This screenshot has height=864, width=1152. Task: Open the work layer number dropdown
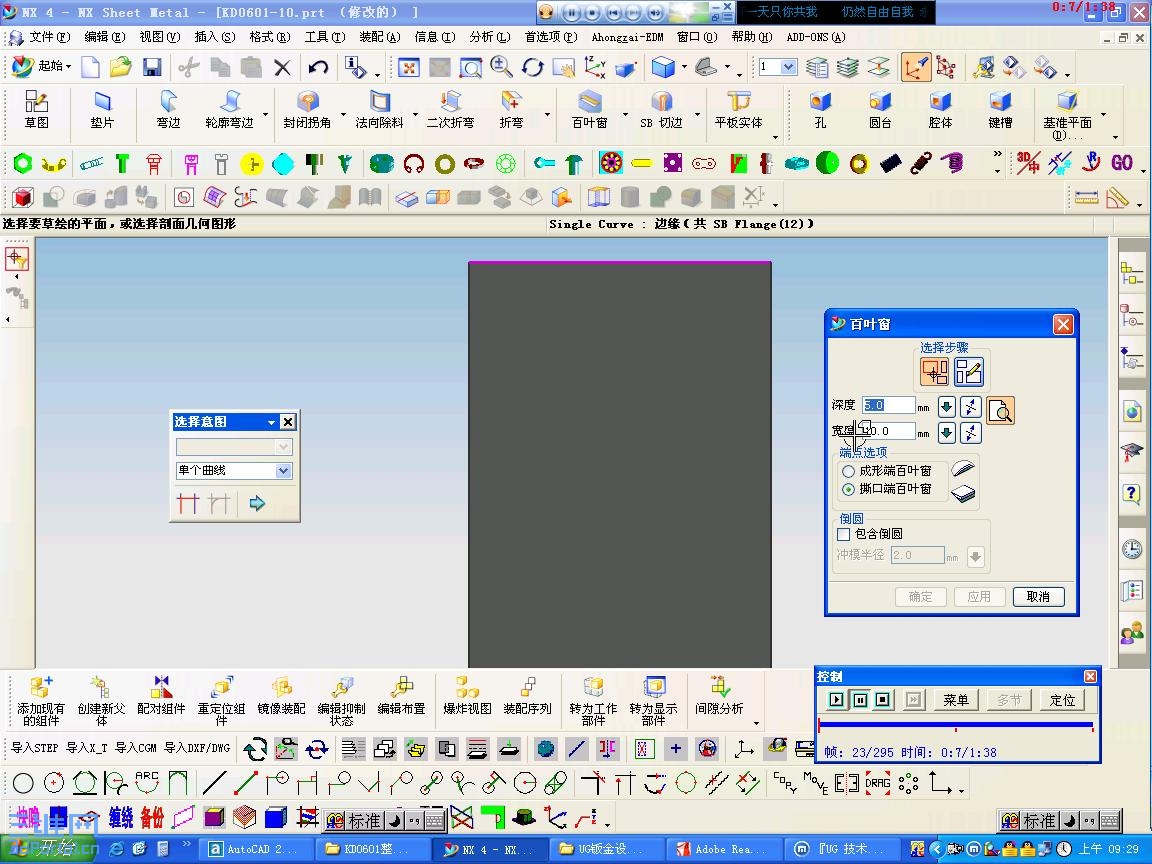788,68
